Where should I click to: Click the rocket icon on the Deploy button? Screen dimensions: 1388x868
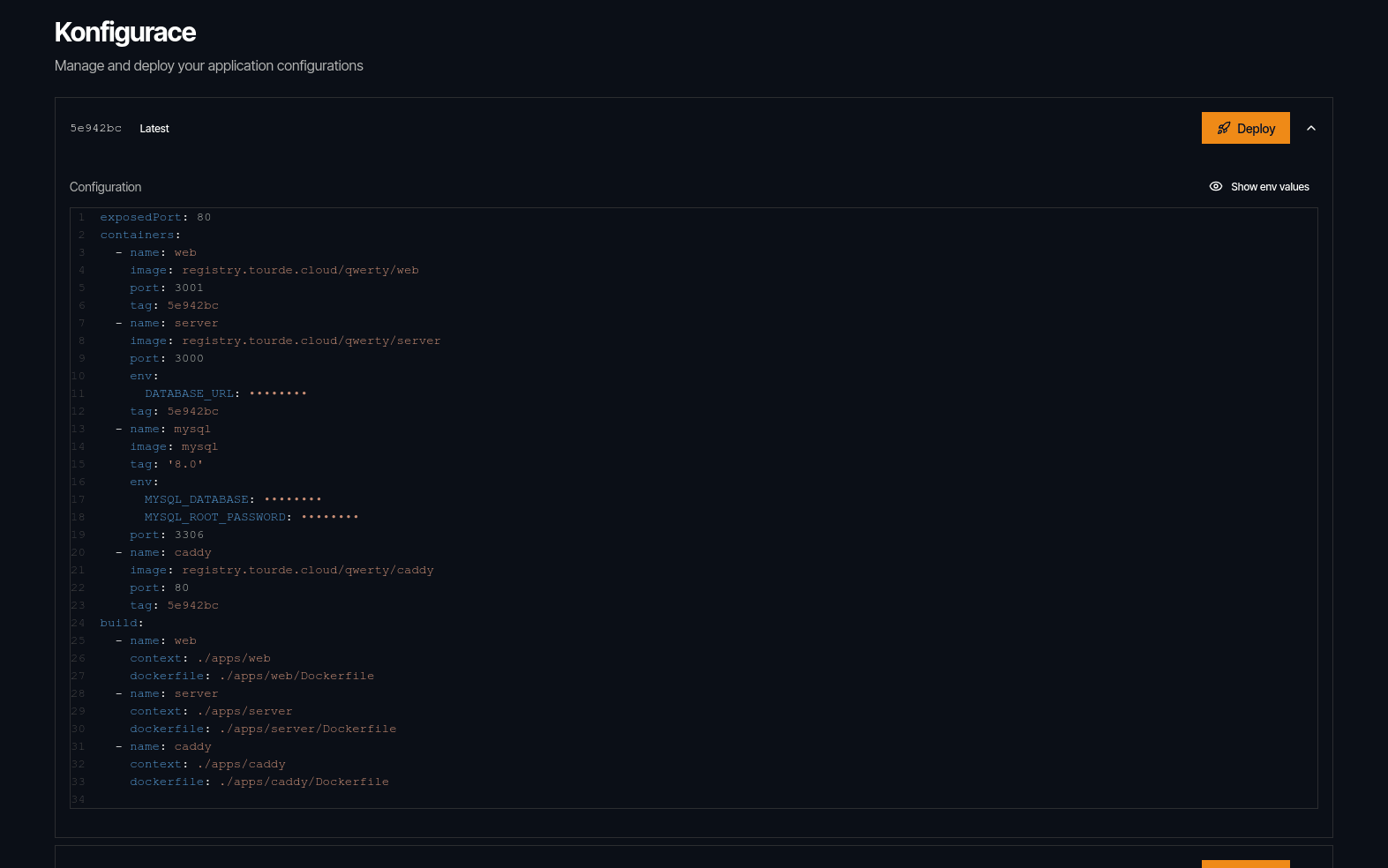(1223, 129)
